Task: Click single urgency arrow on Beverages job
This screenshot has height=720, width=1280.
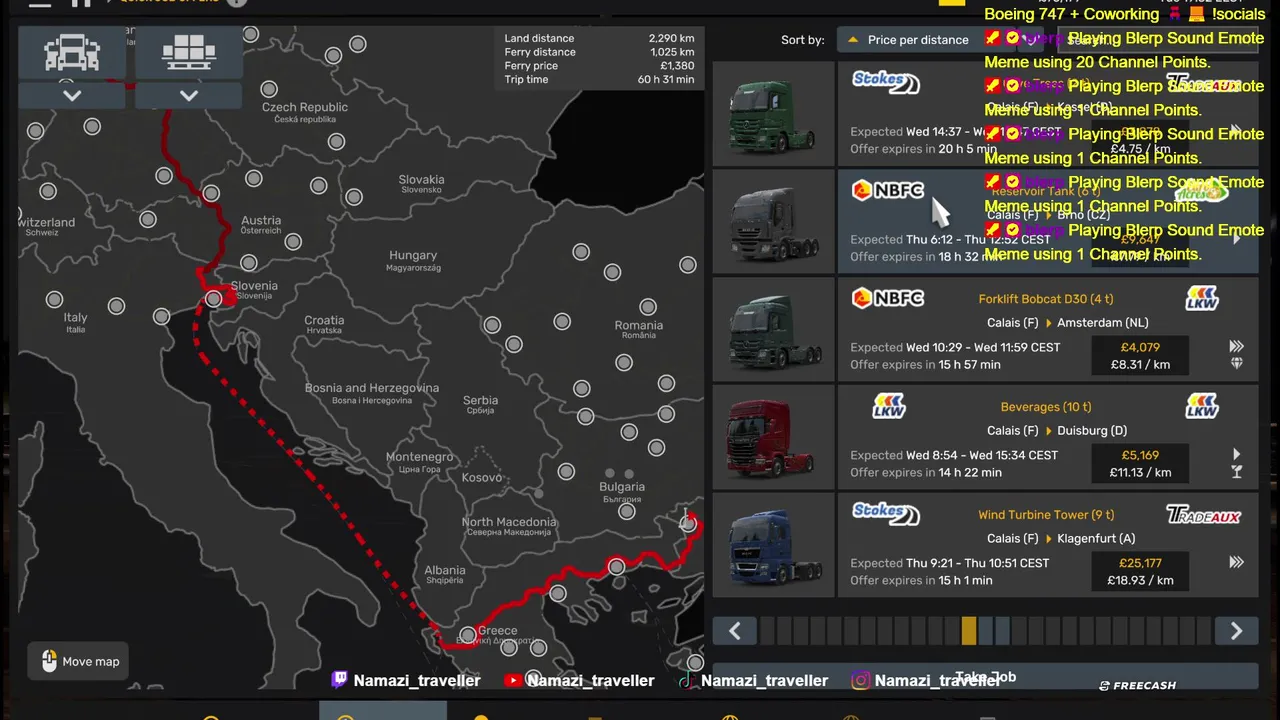Action: (1237, 454)
